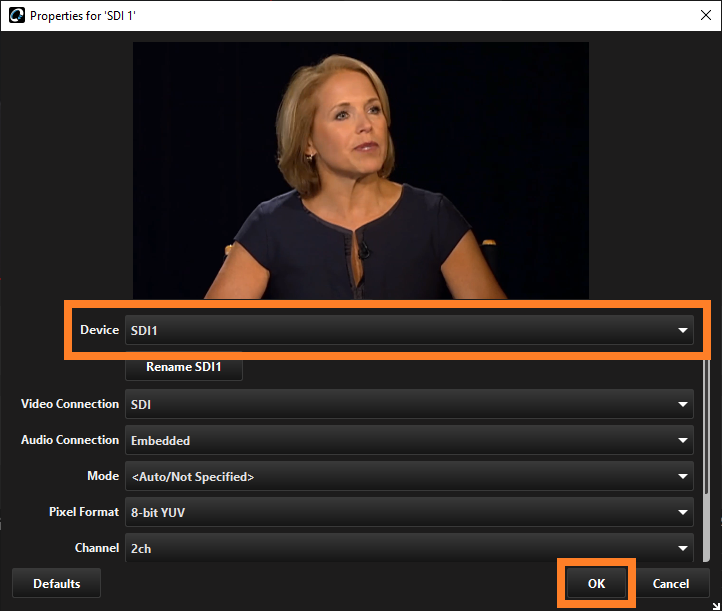The height and width of the screenshot is (611, 722).
Task: Open the Pixel Format dropdown showing 8-bit YUV
Action: (408, 513)
